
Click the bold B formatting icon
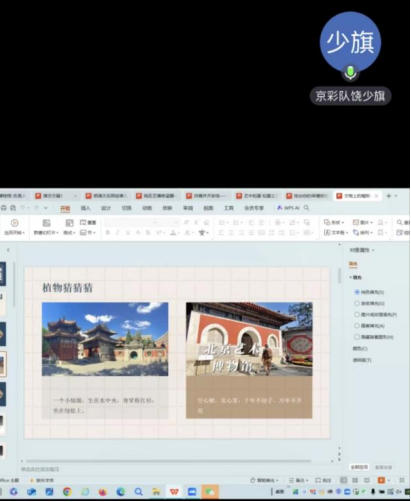[x=108, y=233]
